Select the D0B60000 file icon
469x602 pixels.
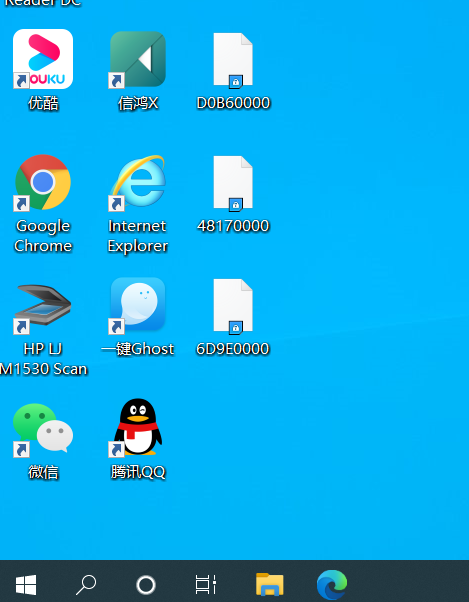tap(233, 60)
